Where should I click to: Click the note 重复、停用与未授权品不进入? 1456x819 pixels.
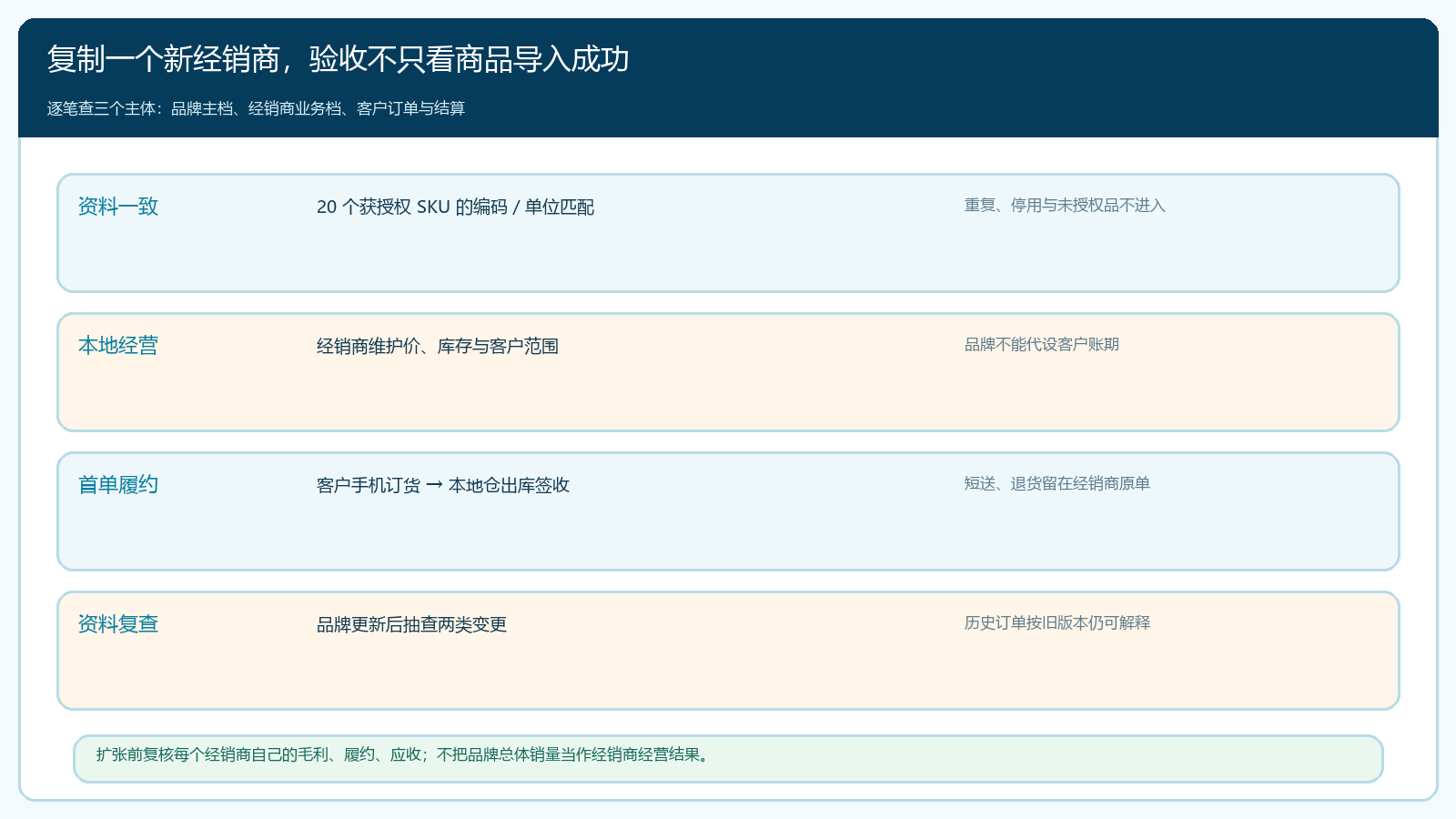coord(1065,206)
